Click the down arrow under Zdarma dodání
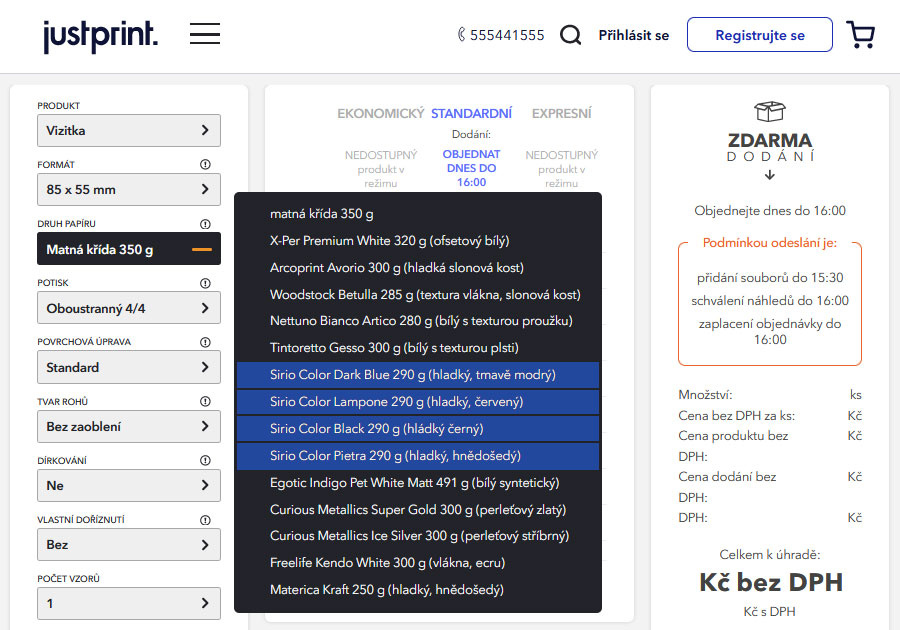This screenshot has height=630, width=900. (770, 174)
